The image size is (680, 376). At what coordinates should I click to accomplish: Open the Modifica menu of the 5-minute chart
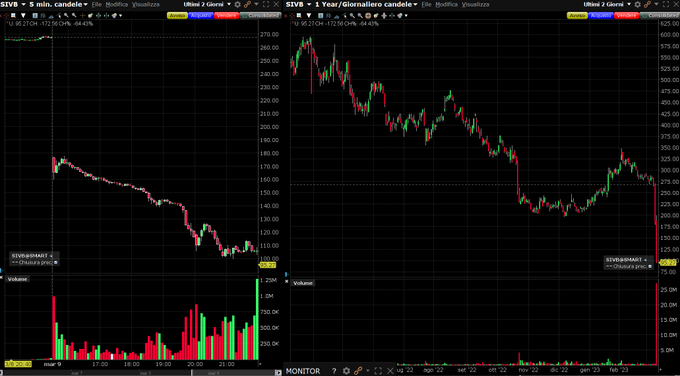[x=117, y=4]
